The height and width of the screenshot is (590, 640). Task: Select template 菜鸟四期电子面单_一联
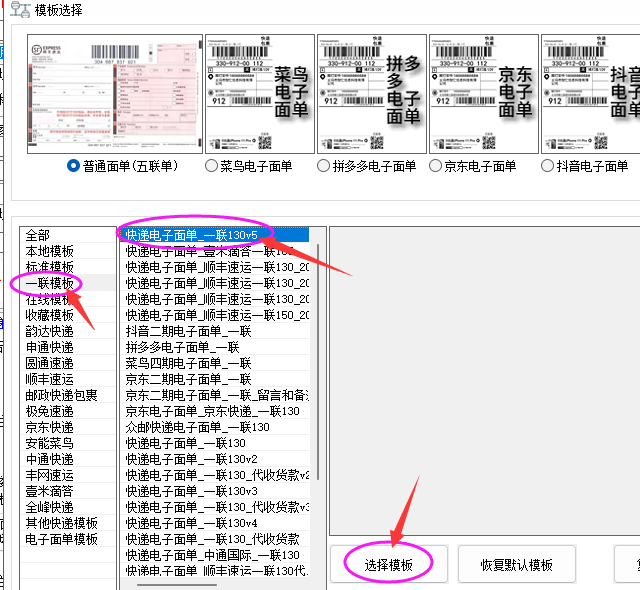215,363
